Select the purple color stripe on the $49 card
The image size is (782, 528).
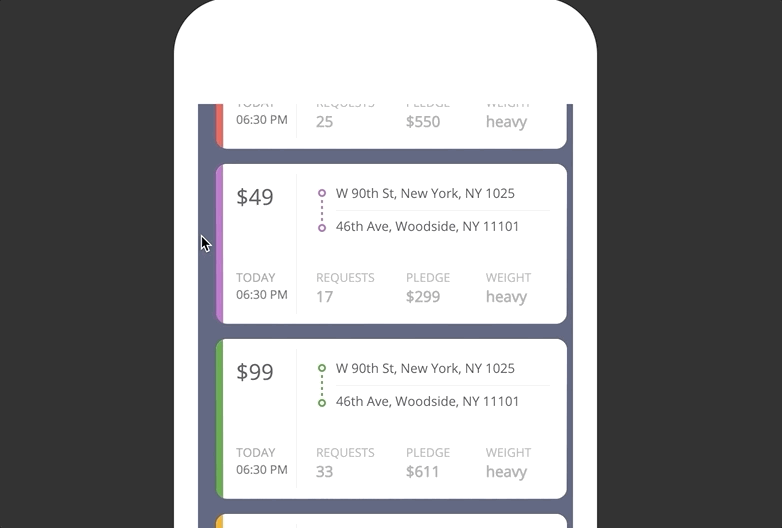pyautogui.click(x=219, y=244)
